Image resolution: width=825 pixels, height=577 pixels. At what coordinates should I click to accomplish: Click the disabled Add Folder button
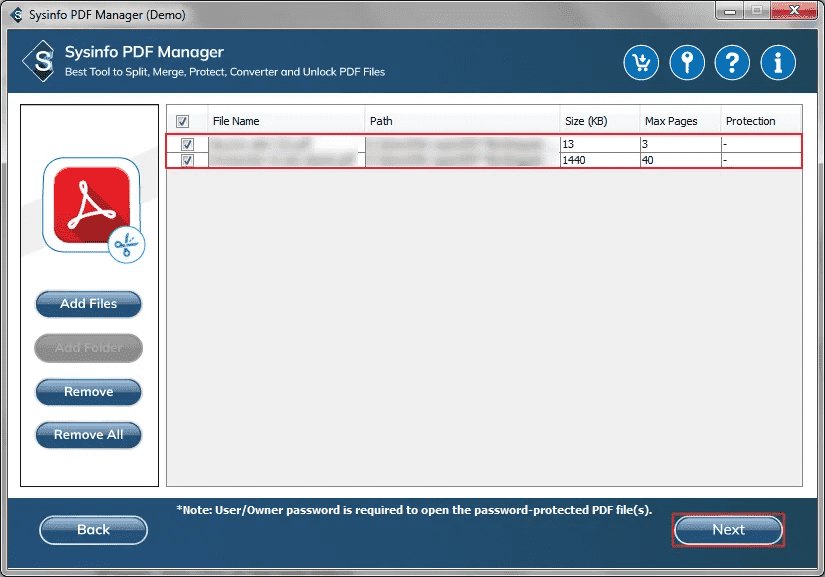(x=88, y=348)
